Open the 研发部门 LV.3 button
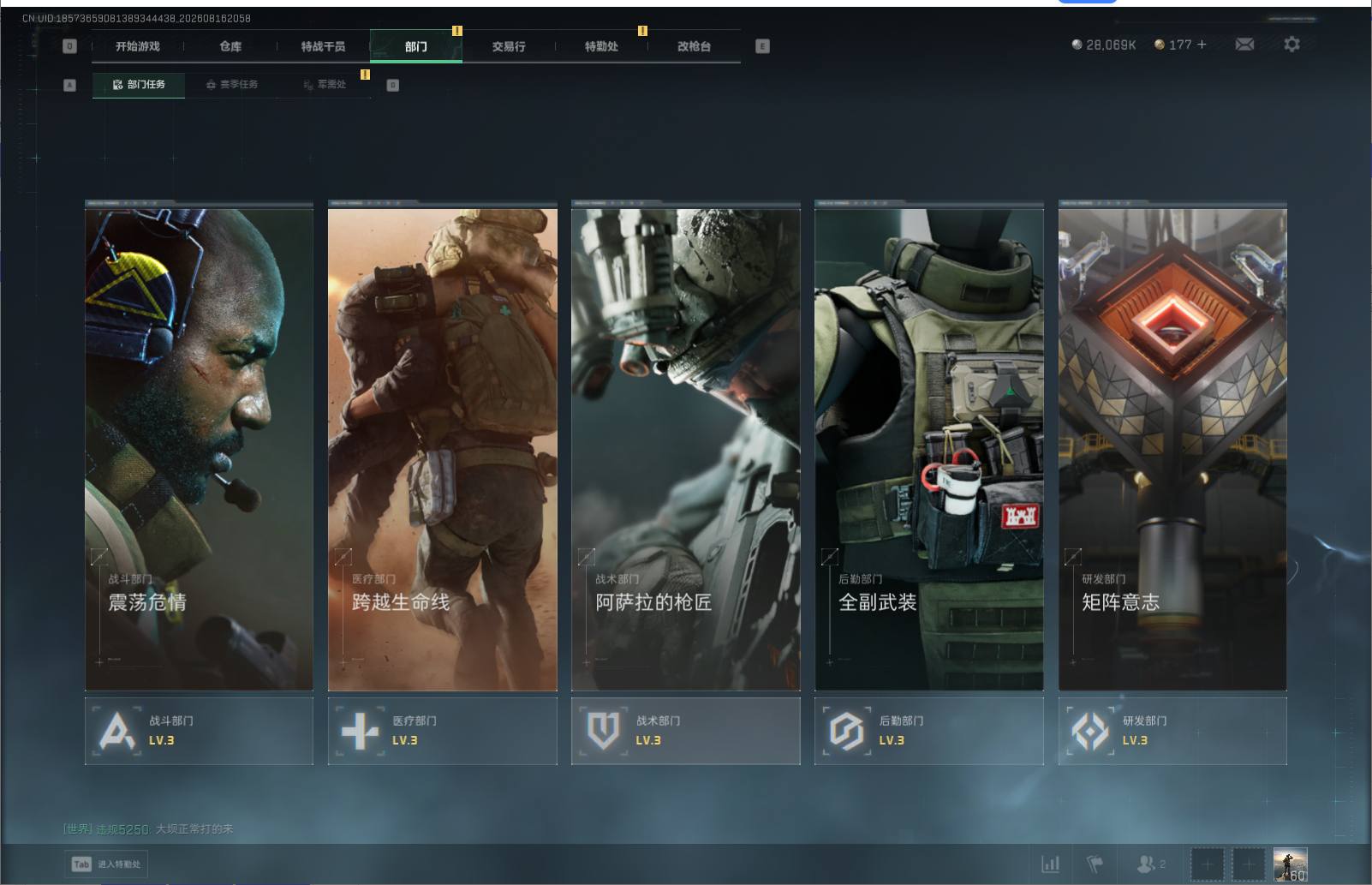The height and width of the screenshot is (885, 1372). [x=1172, y=731]
